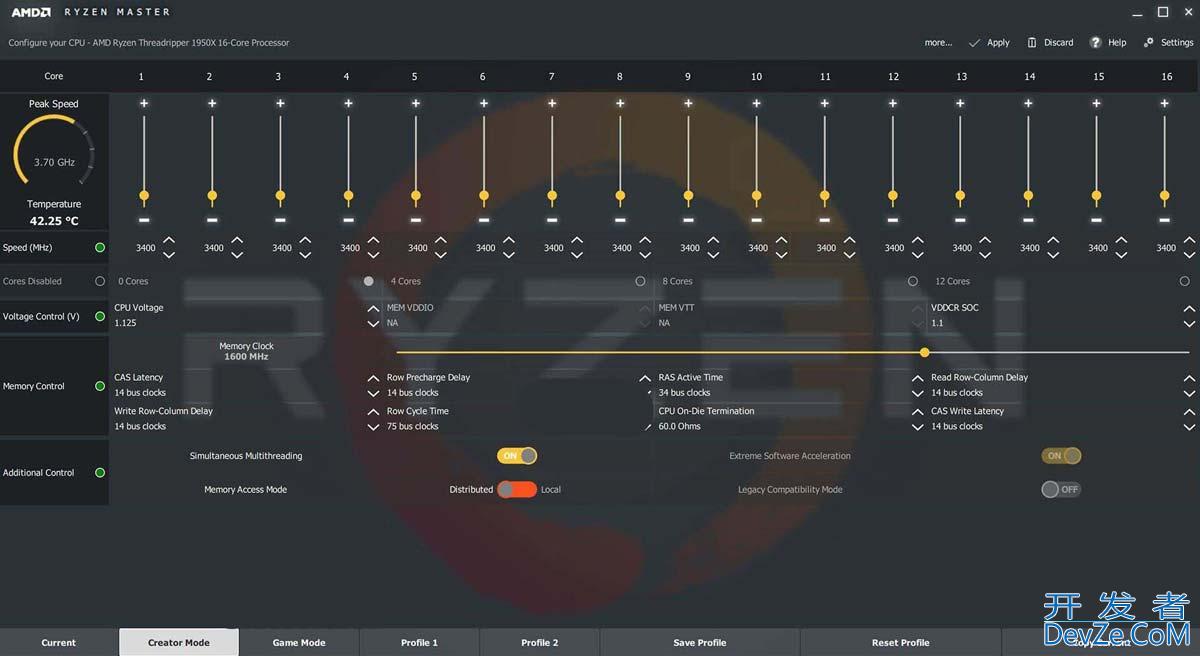Decrease CPU On-Die Termination with down chevron
This screenshot has width=1200, height=656.
(x=918, y=428)
